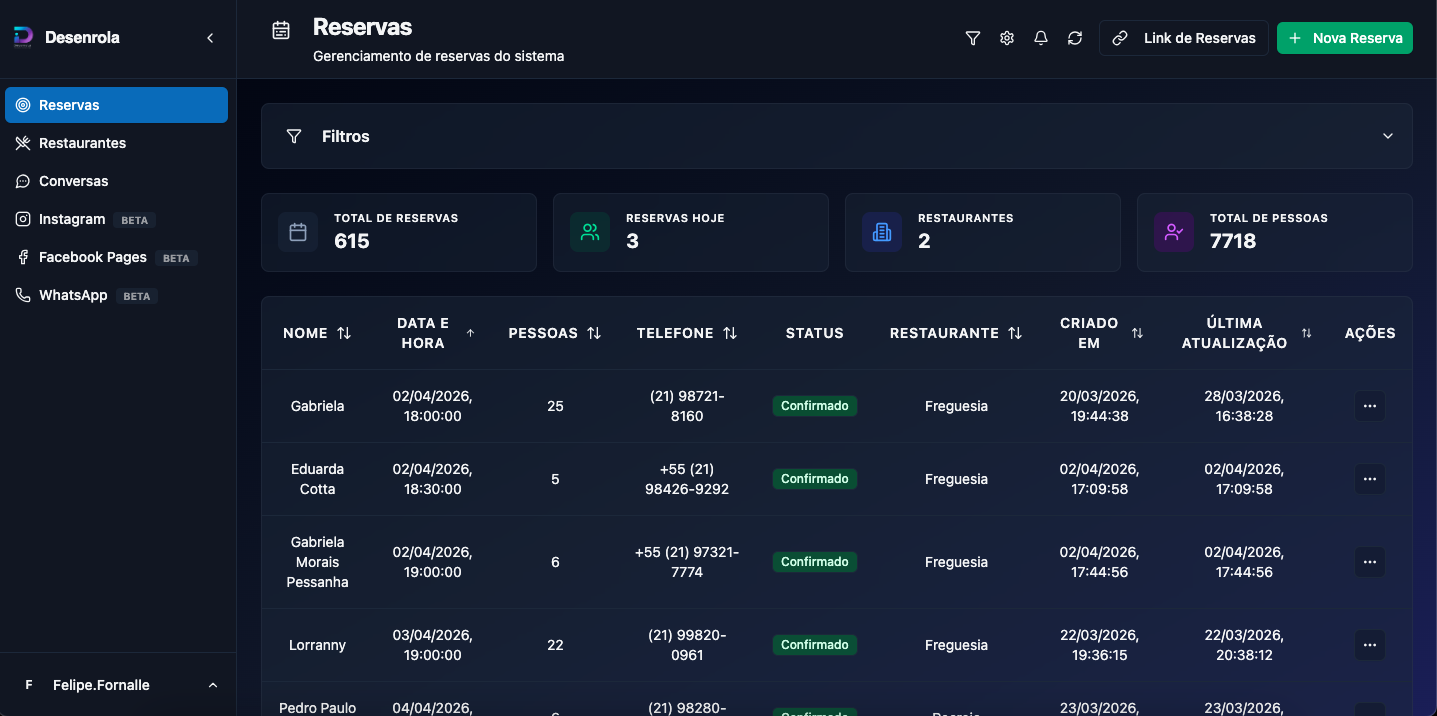The width and height of the screenshot is (1437, 716).
Task: Collapse the sidebar with the left chevron
Action: (210, 37)
